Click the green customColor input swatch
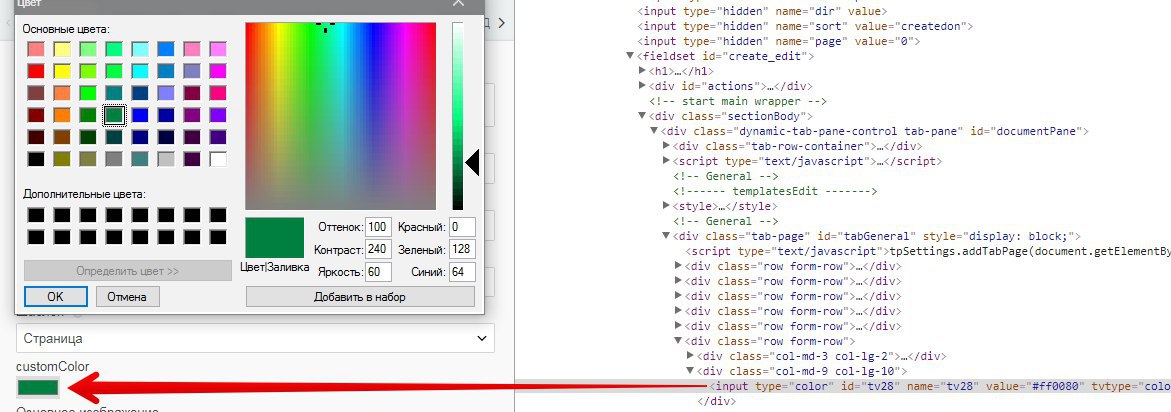The height and width of the screenshot is (412, 1171). click(x=38, y=387)
